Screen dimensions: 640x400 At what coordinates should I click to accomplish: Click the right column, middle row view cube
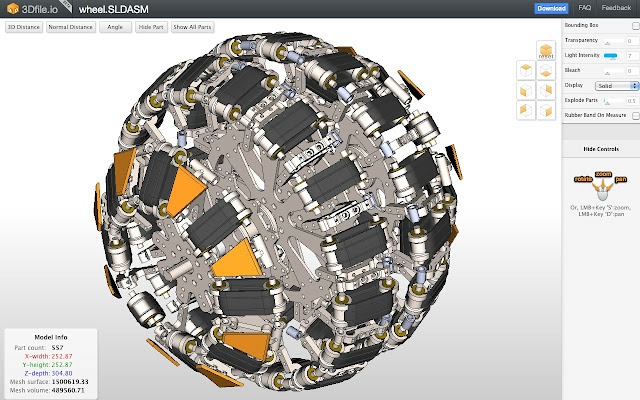click(546, 90)
